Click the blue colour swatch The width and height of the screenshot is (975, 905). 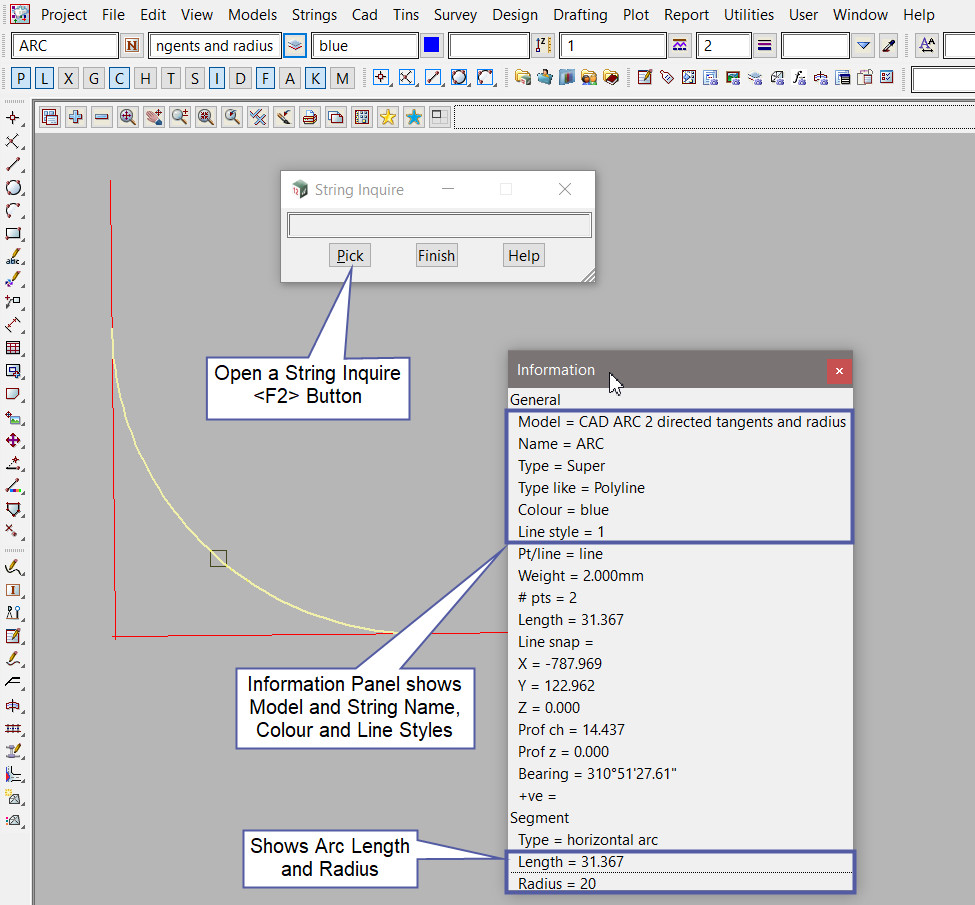pos(432,46)
